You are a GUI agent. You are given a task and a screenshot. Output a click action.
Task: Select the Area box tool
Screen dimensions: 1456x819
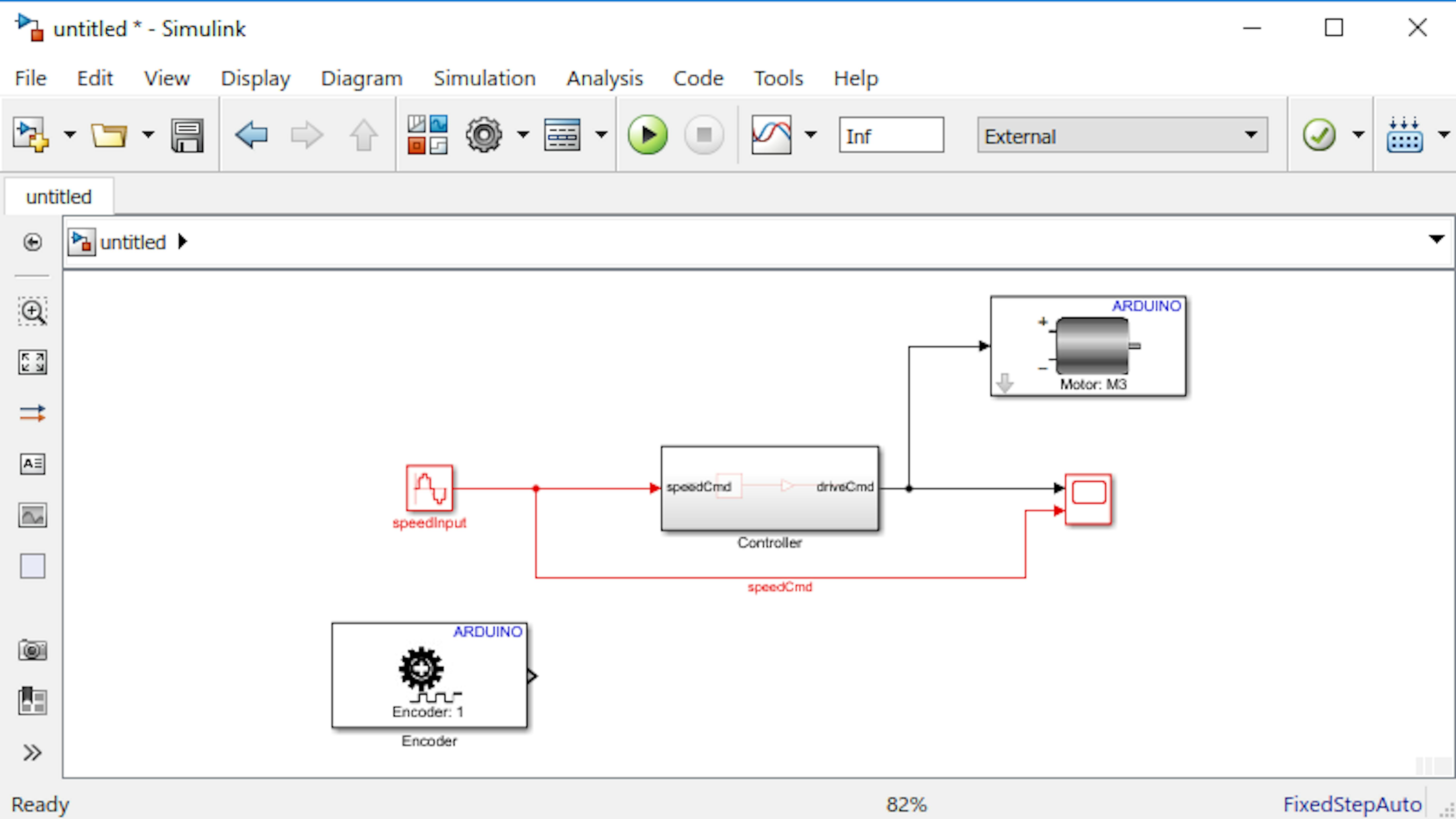point(33,566)
